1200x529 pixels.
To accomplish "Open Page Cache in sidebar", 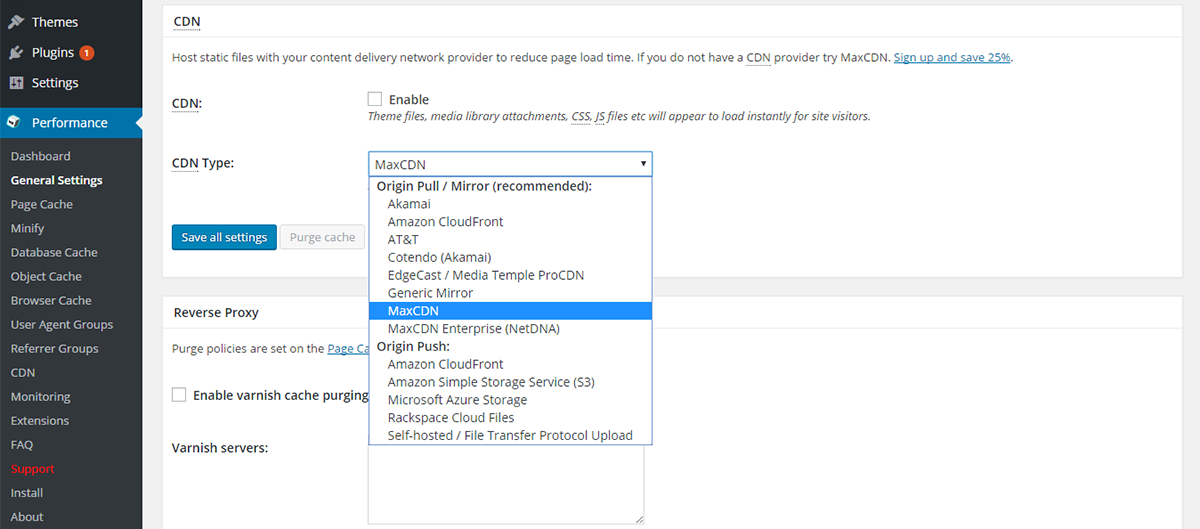I will click(x=42, y=204).
